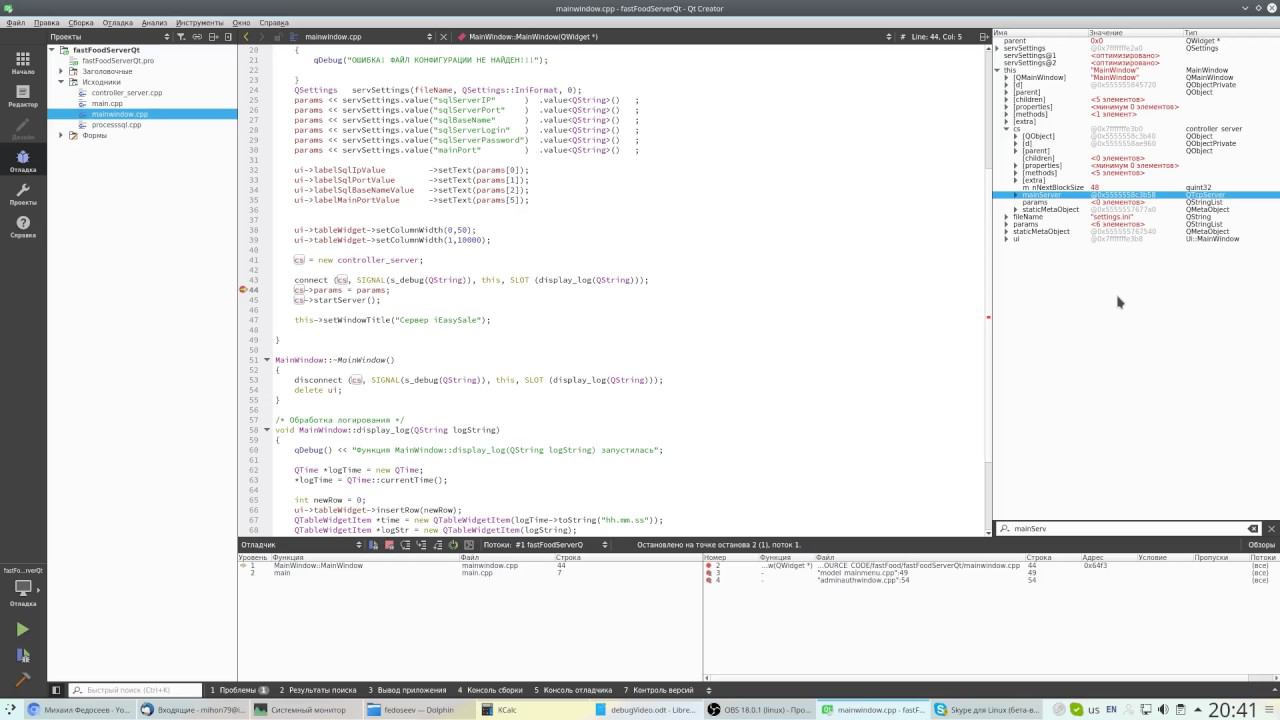The height and width of the screenshot is (720, 1280).
Task: Click the filter icon in Projects panel
Action: (x=181, y=37)
